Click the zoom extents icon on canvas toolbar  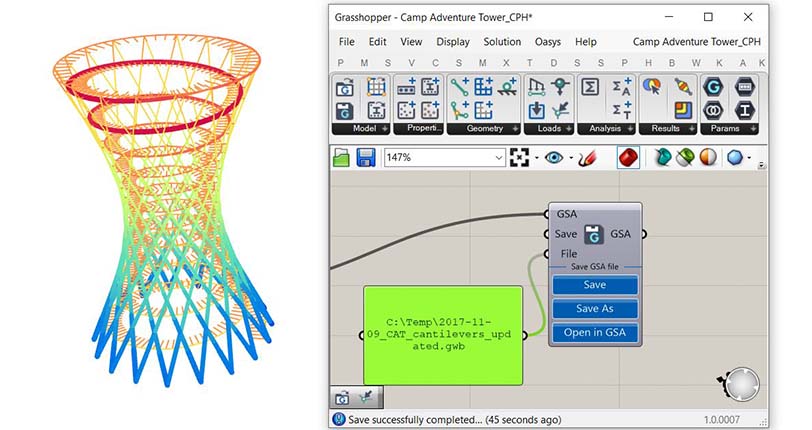tap(519, 157)
